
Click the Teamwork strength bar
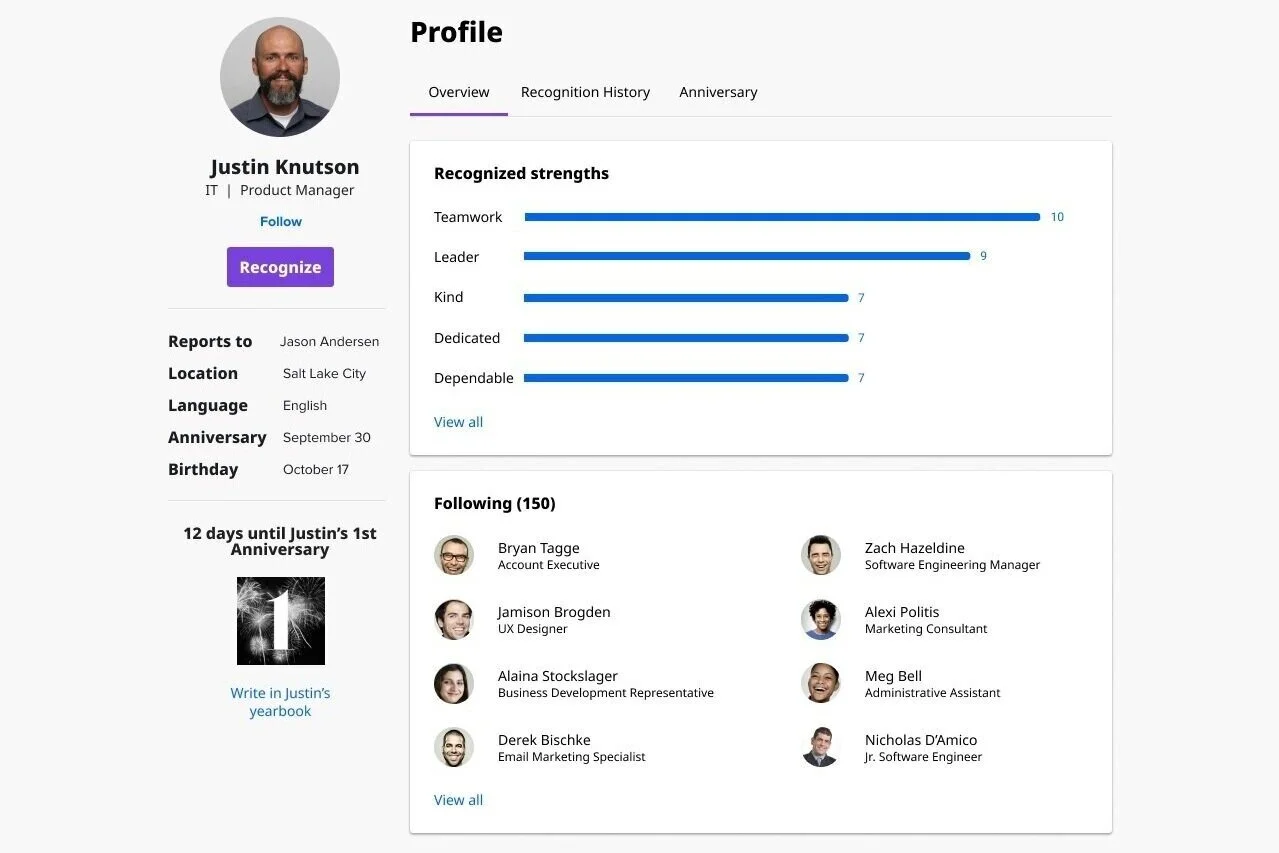782,217
